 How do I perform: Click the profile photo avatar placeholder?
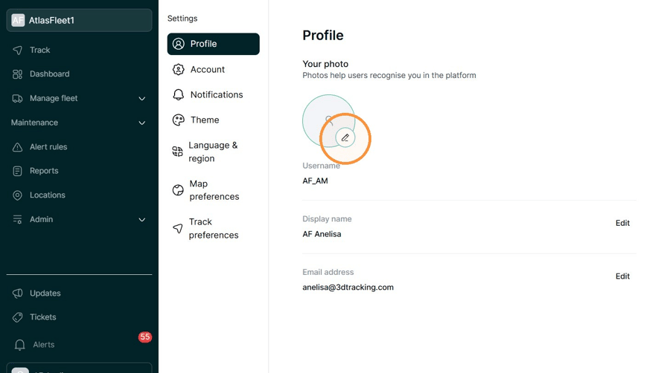[x=329, y=121]
